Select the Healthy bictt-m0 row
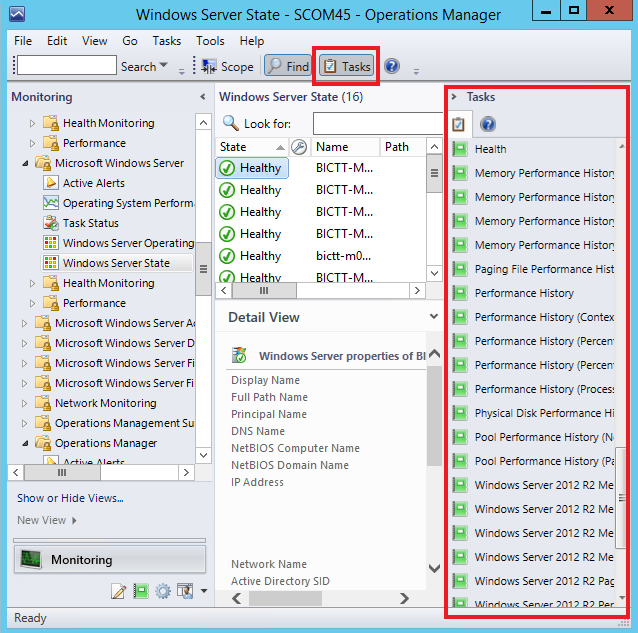This screenshot has height=633, width=638. (320, 256)
